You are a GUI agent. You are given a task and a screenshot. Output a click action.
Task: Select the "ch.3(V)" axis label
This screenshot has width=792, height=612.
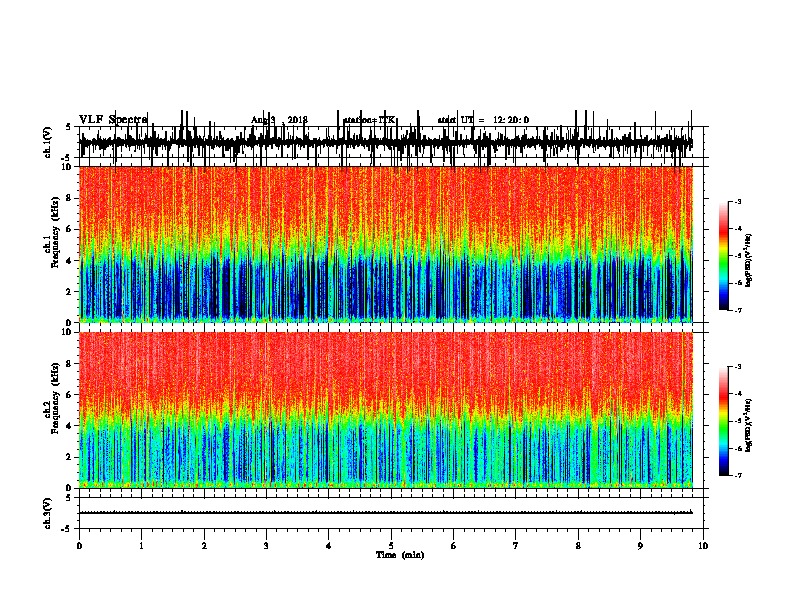click(48, 513)
